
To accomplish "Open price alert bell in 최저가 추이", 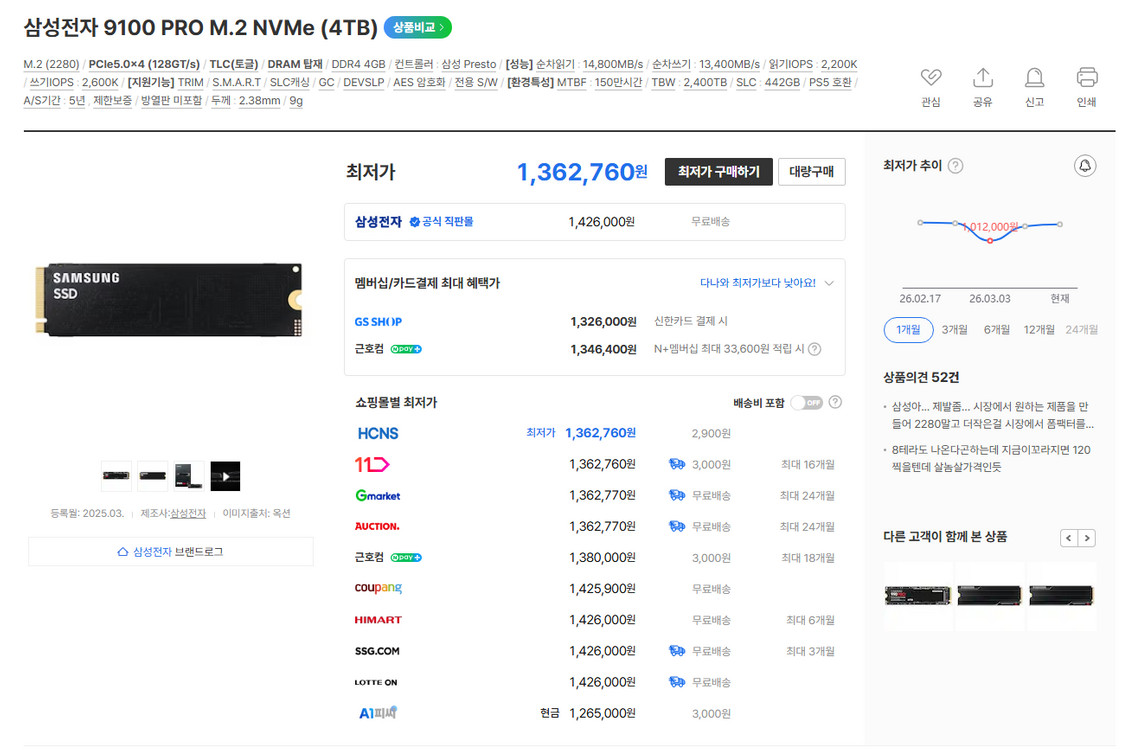I will click(x=1085, y=166).
